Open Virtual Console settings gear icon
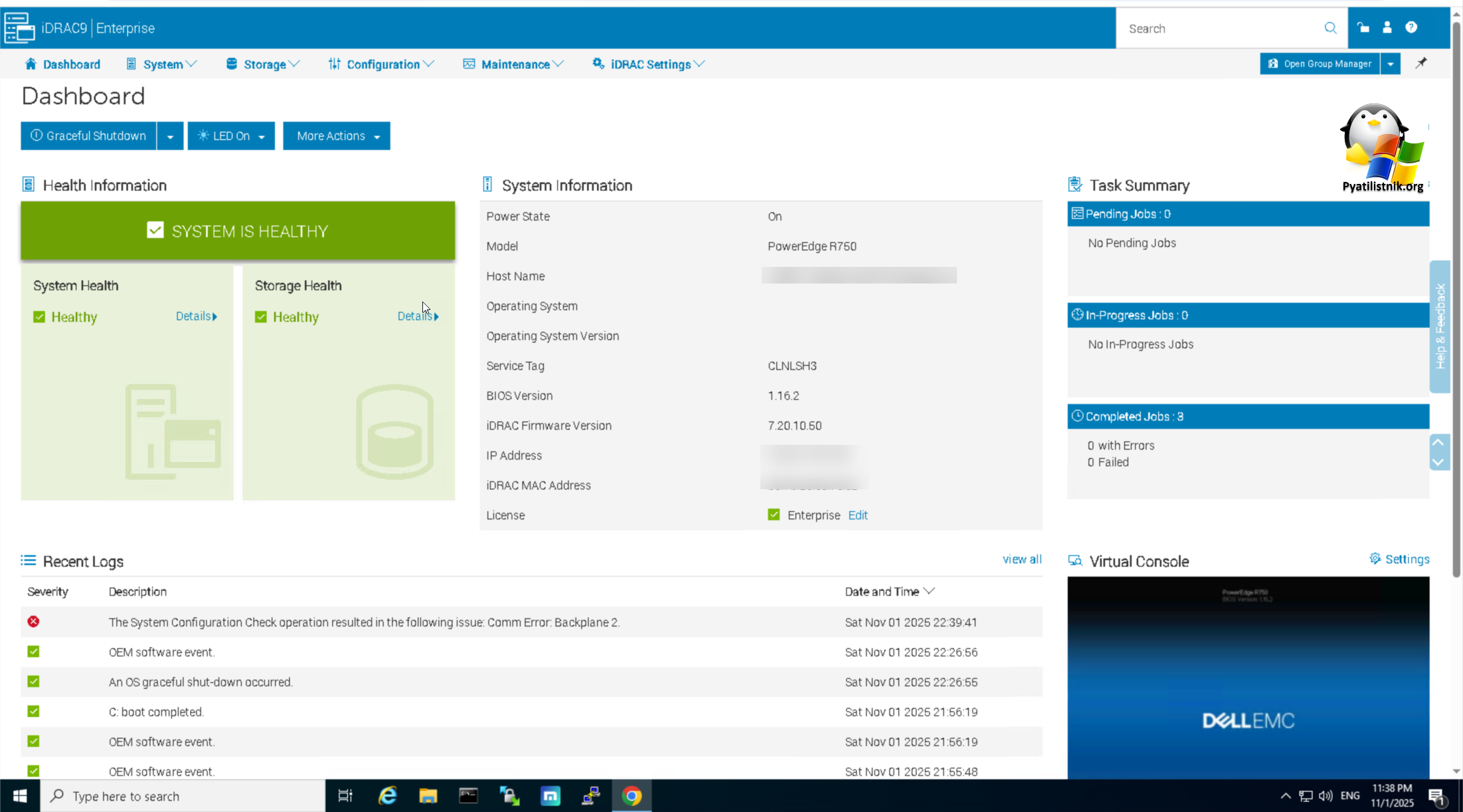Viewport: 1463px width, 812px height. coord(1375,558)
